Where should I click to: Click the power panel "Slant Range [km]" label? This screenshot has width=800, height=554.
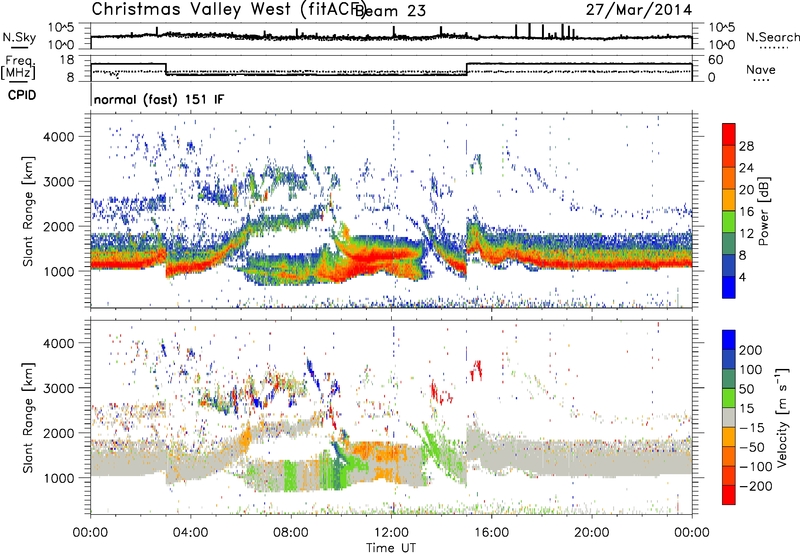28,211
